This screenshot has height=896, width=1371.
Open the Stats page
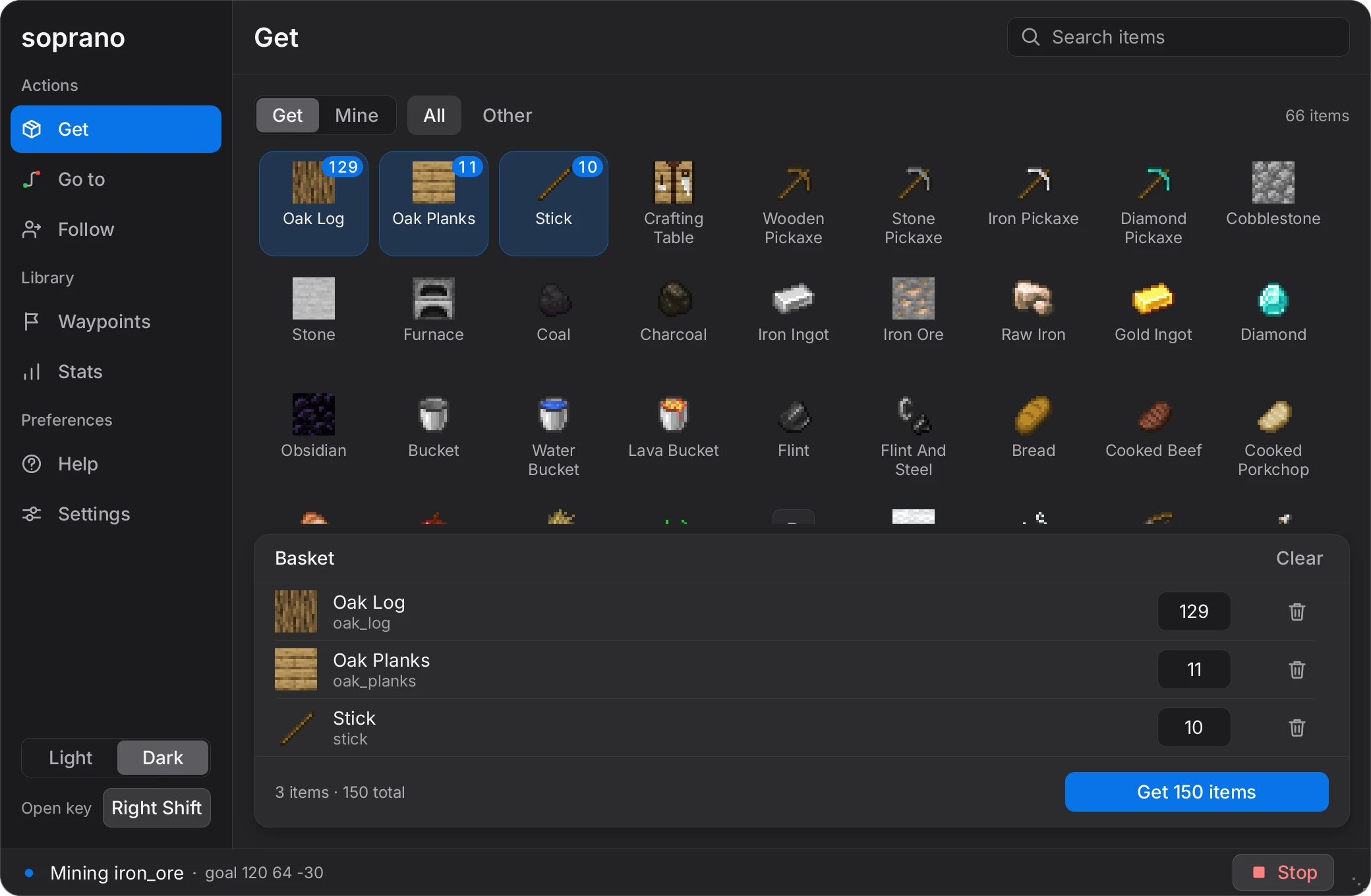[x=116, y=372]
